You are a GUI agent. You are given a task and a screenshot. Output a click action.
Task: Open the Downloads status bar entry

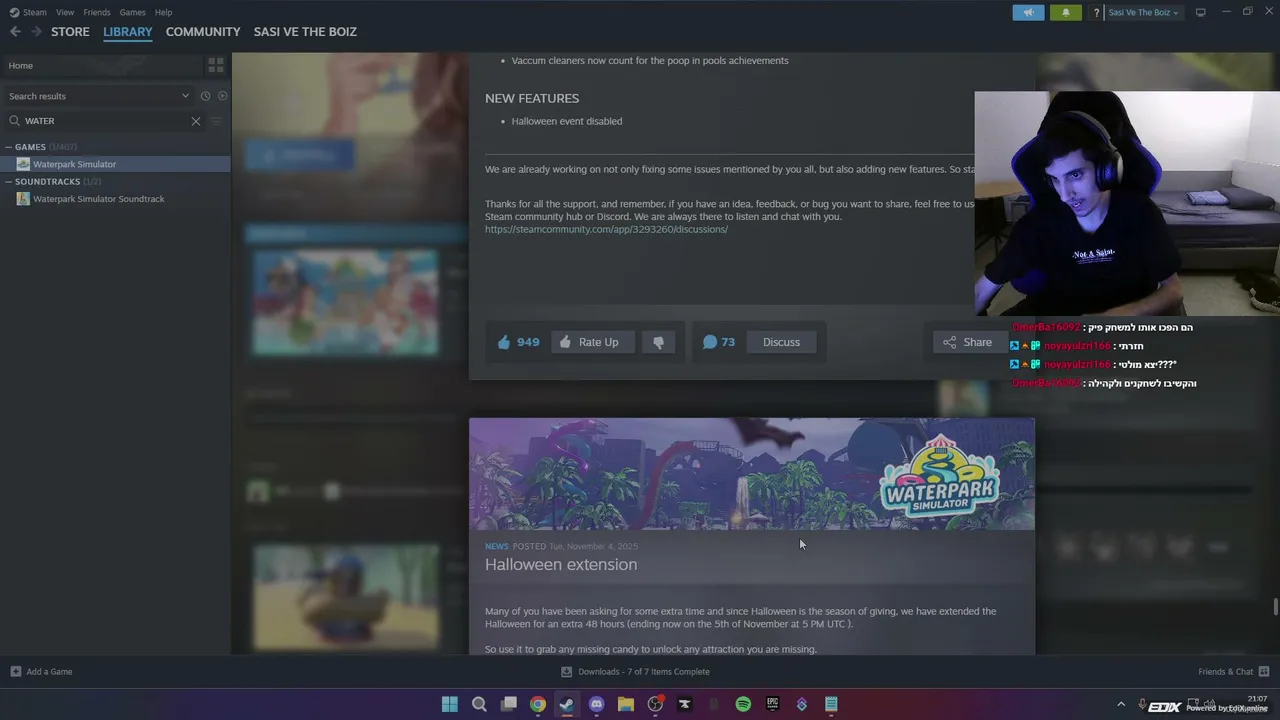636,672
